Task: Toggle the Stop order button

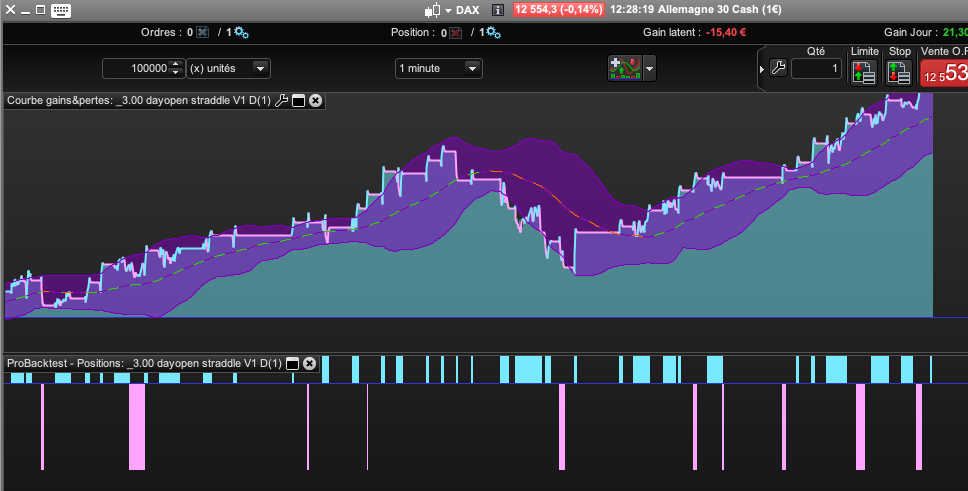Action: (x=898, y=71)
